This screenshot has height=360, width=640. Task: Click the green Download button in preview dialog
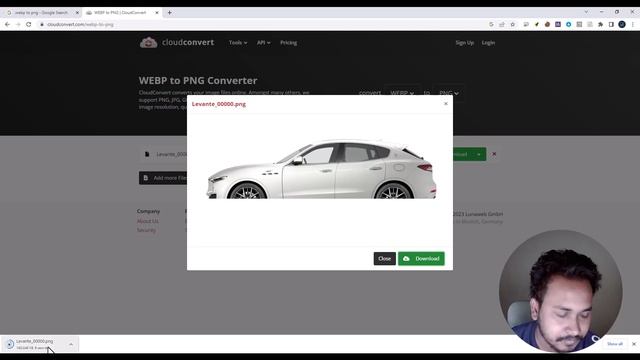point(421,258)
